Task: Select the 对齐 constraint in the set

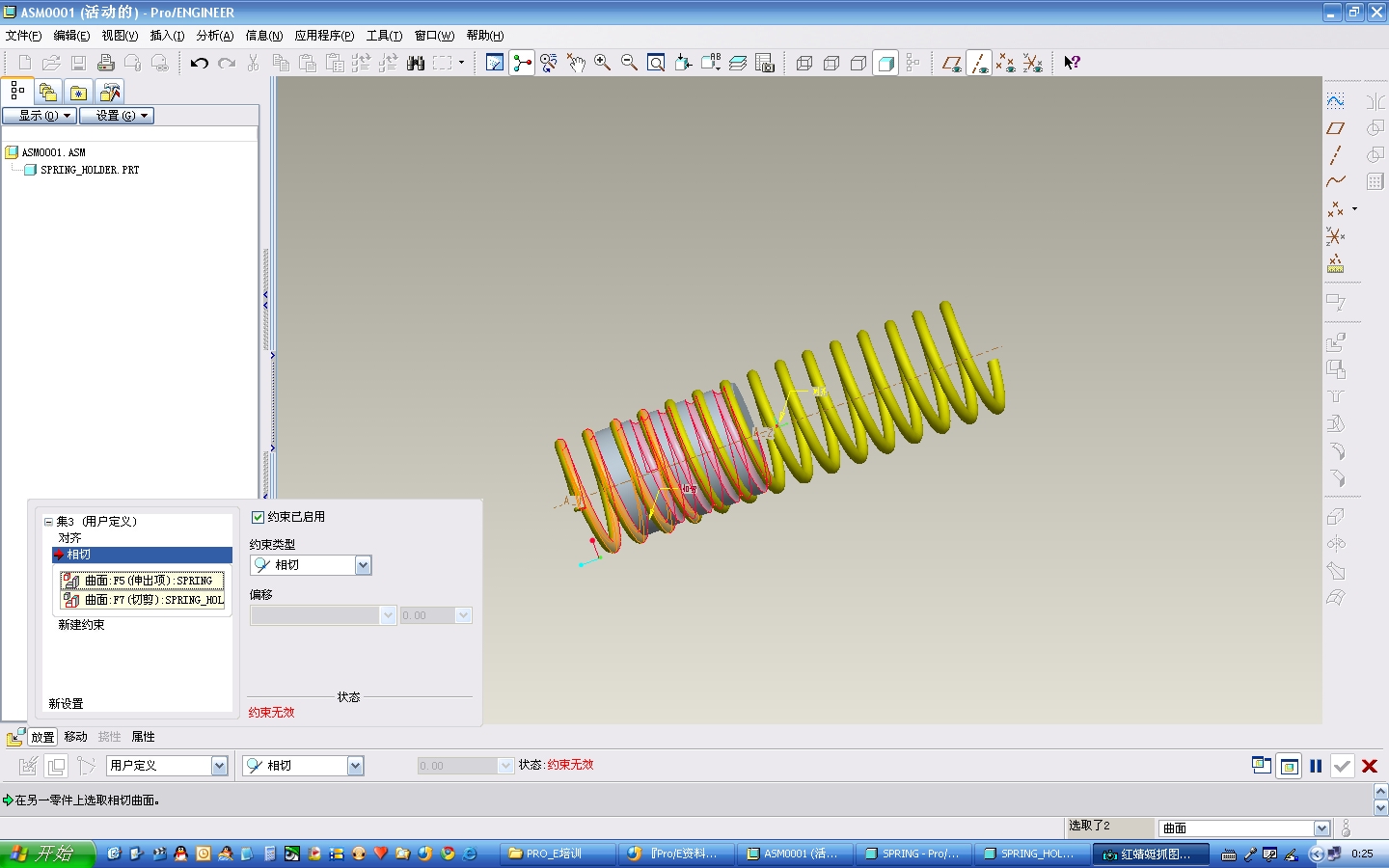Action: coord(70,538)
